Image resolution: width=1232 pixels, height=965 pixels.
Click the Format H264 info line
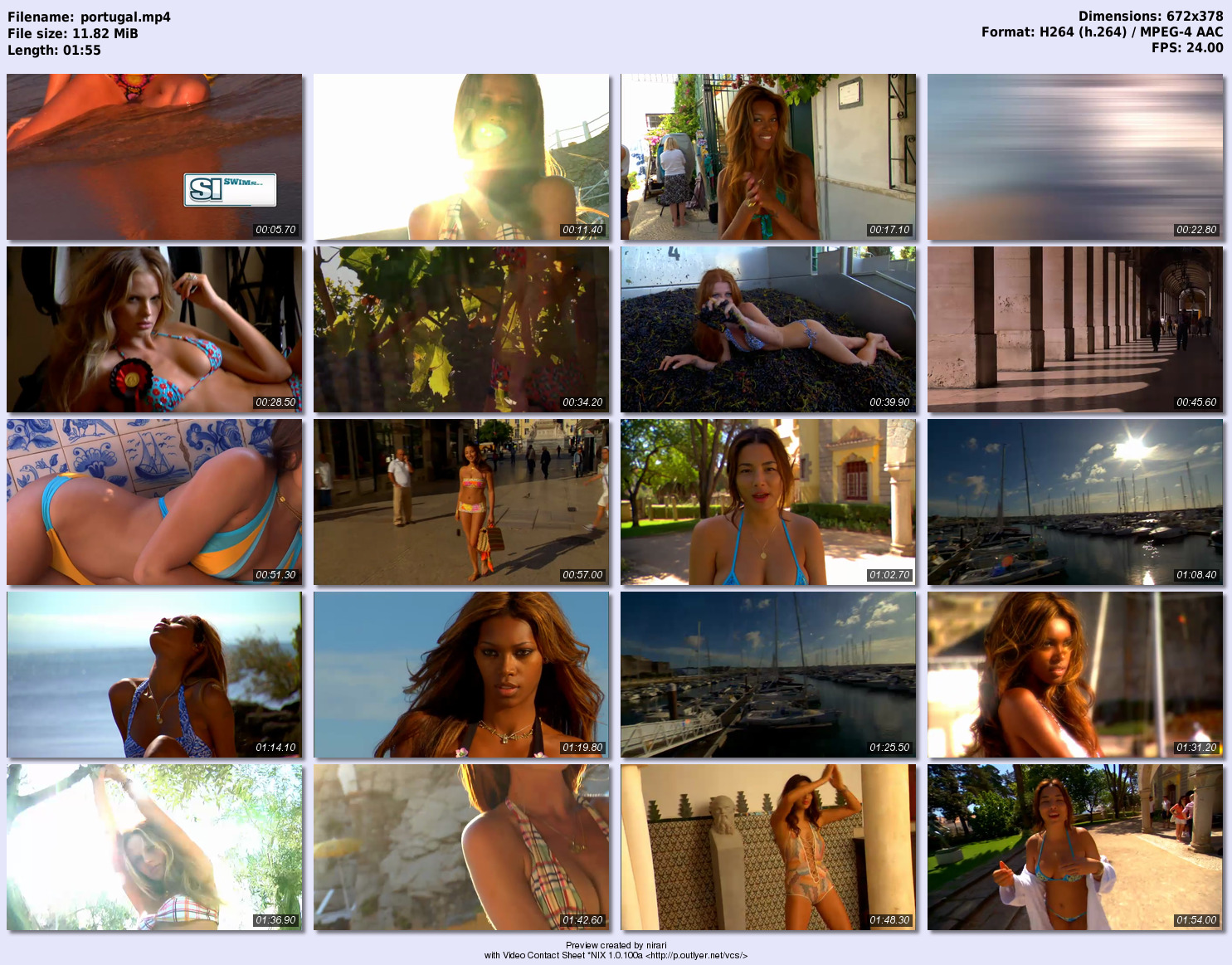point(1102,32)
